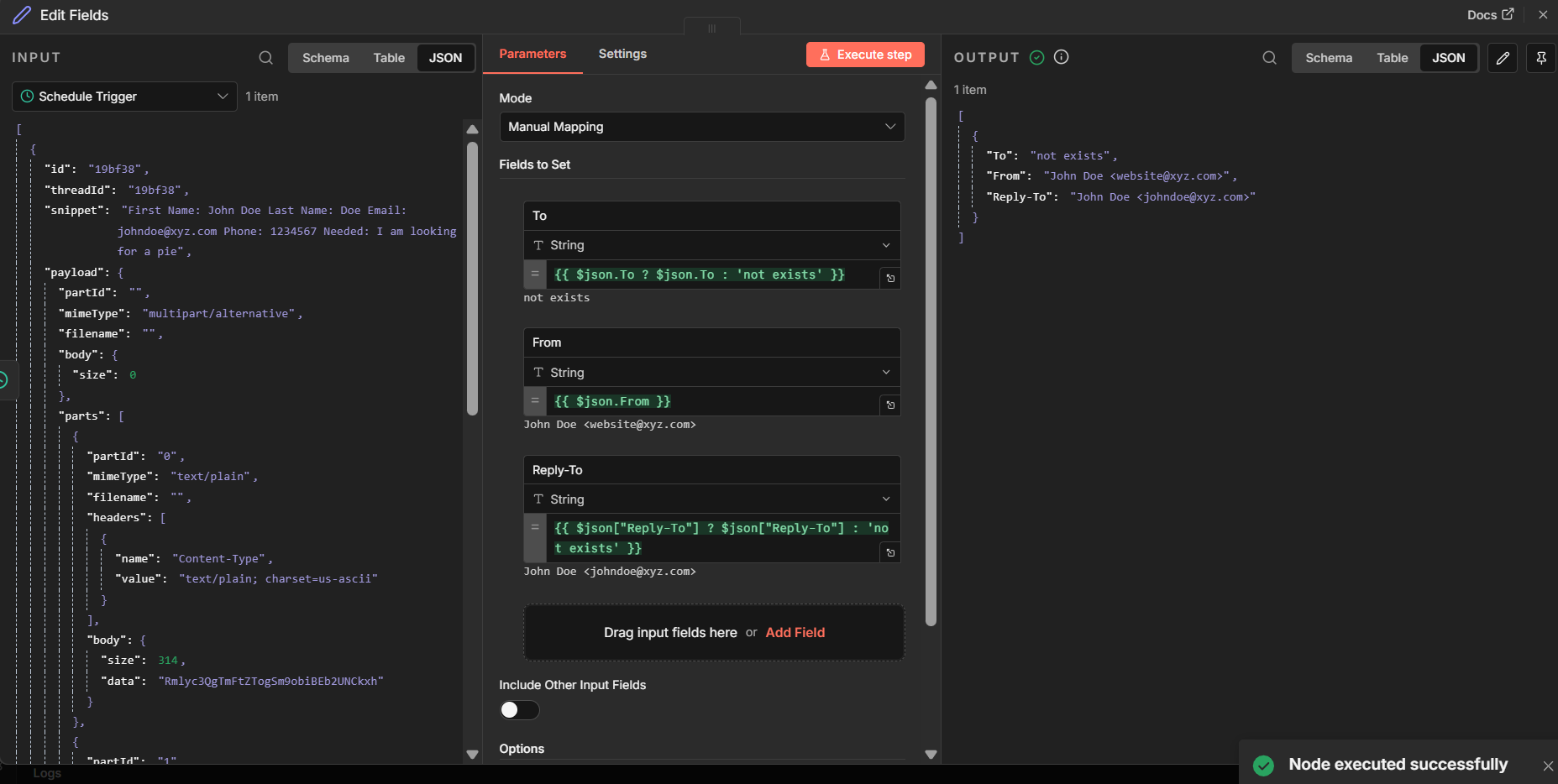
Task: Click the output info circle icon
Action: click(1062, 57)
